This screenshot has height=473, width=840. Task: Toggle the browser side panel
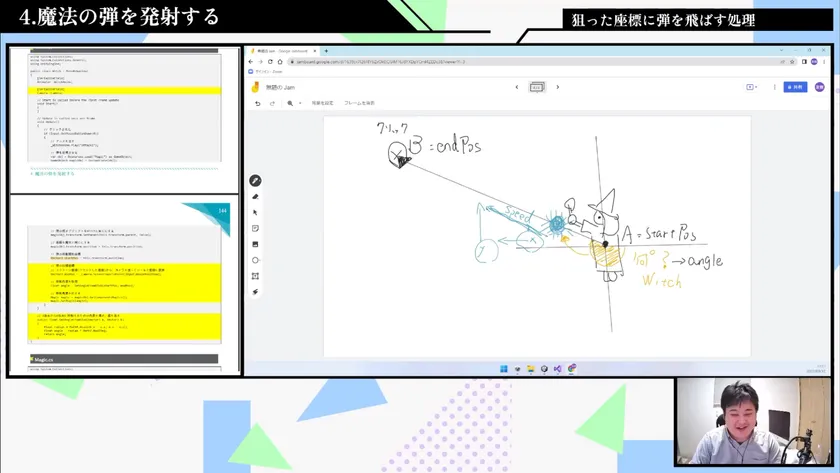[x=804, y=62]
